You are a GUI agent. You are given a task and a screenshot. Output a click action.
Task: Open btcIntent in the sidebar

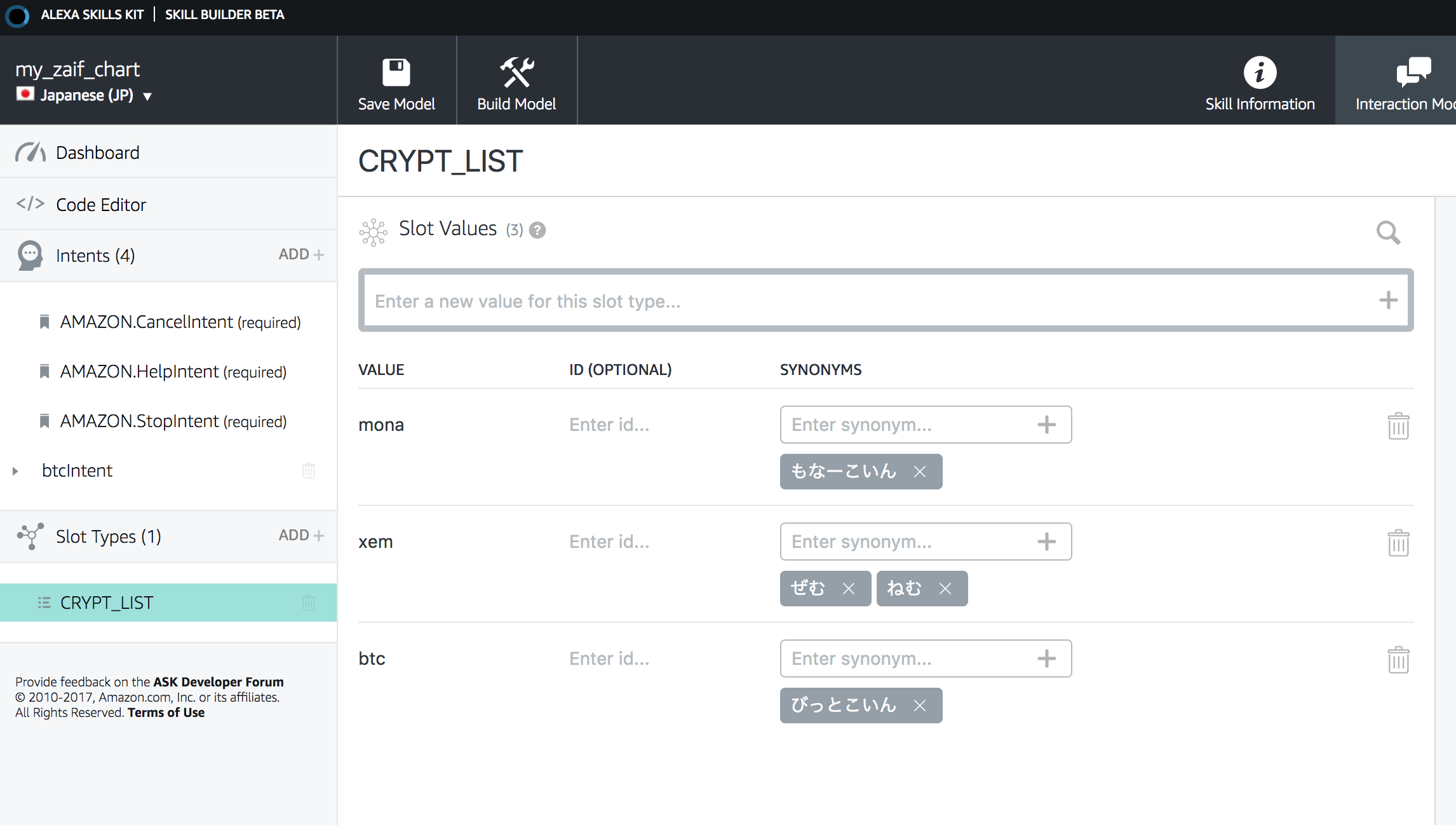click(77, 470)
